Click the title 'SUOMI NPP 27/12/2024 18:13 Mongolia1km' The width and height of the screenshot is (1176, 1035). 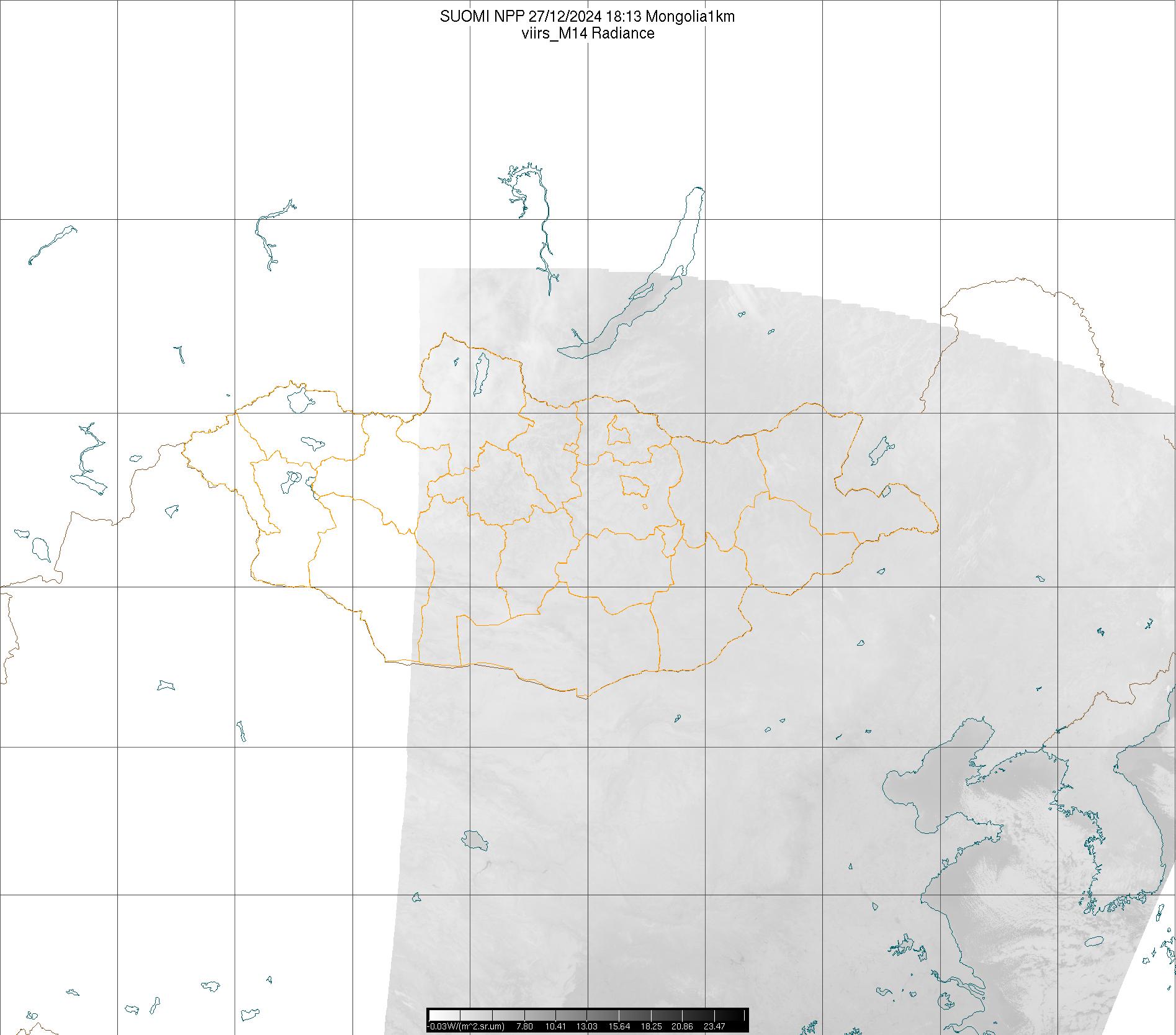click(x=587, y=17)
